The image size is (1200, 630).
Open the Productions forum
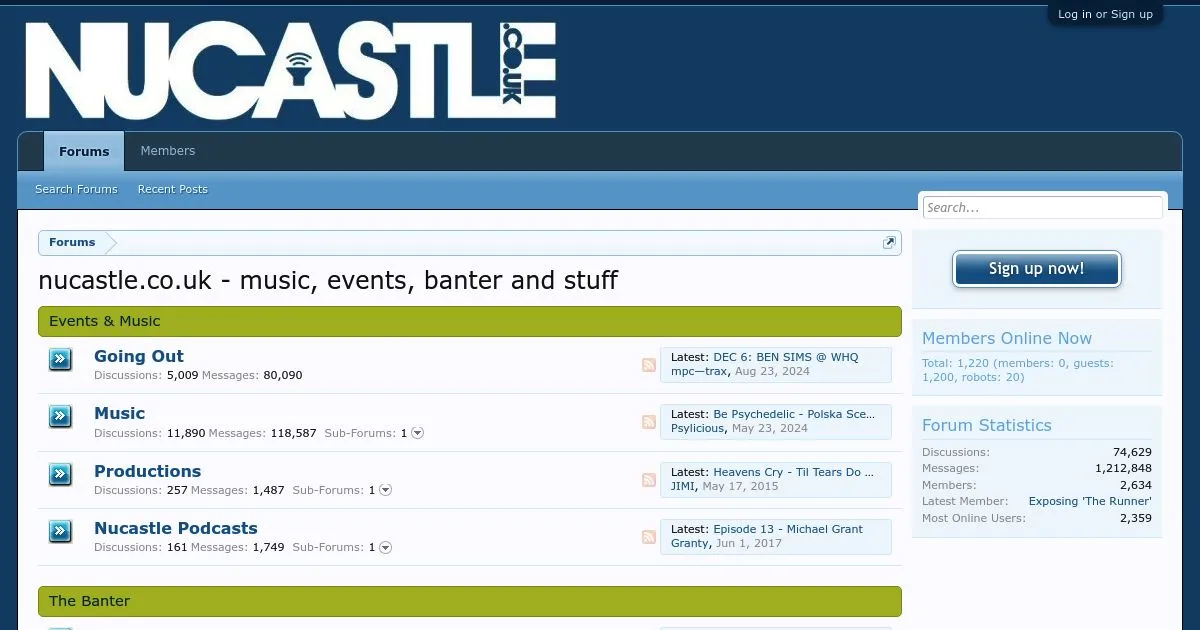coord(148,471)
